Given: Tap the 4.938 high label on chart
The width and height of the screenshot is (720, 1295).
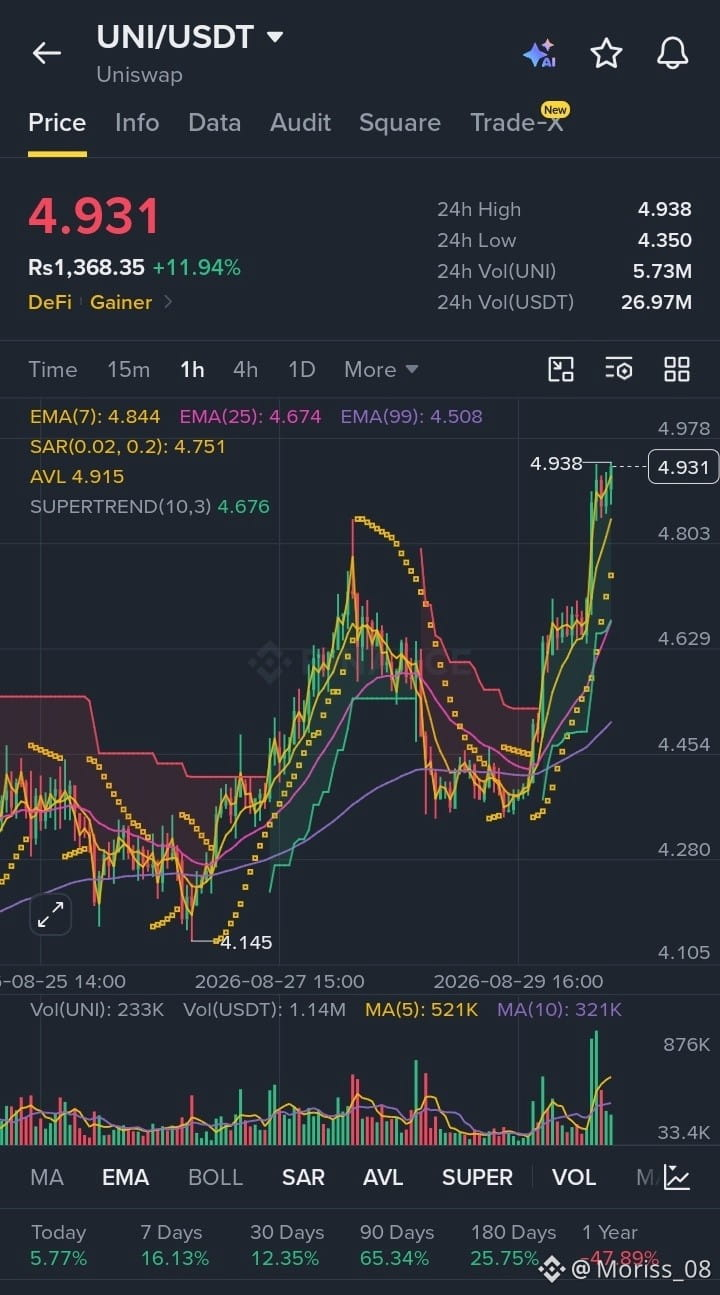Looking at the screenshot, I should point(556,463).
